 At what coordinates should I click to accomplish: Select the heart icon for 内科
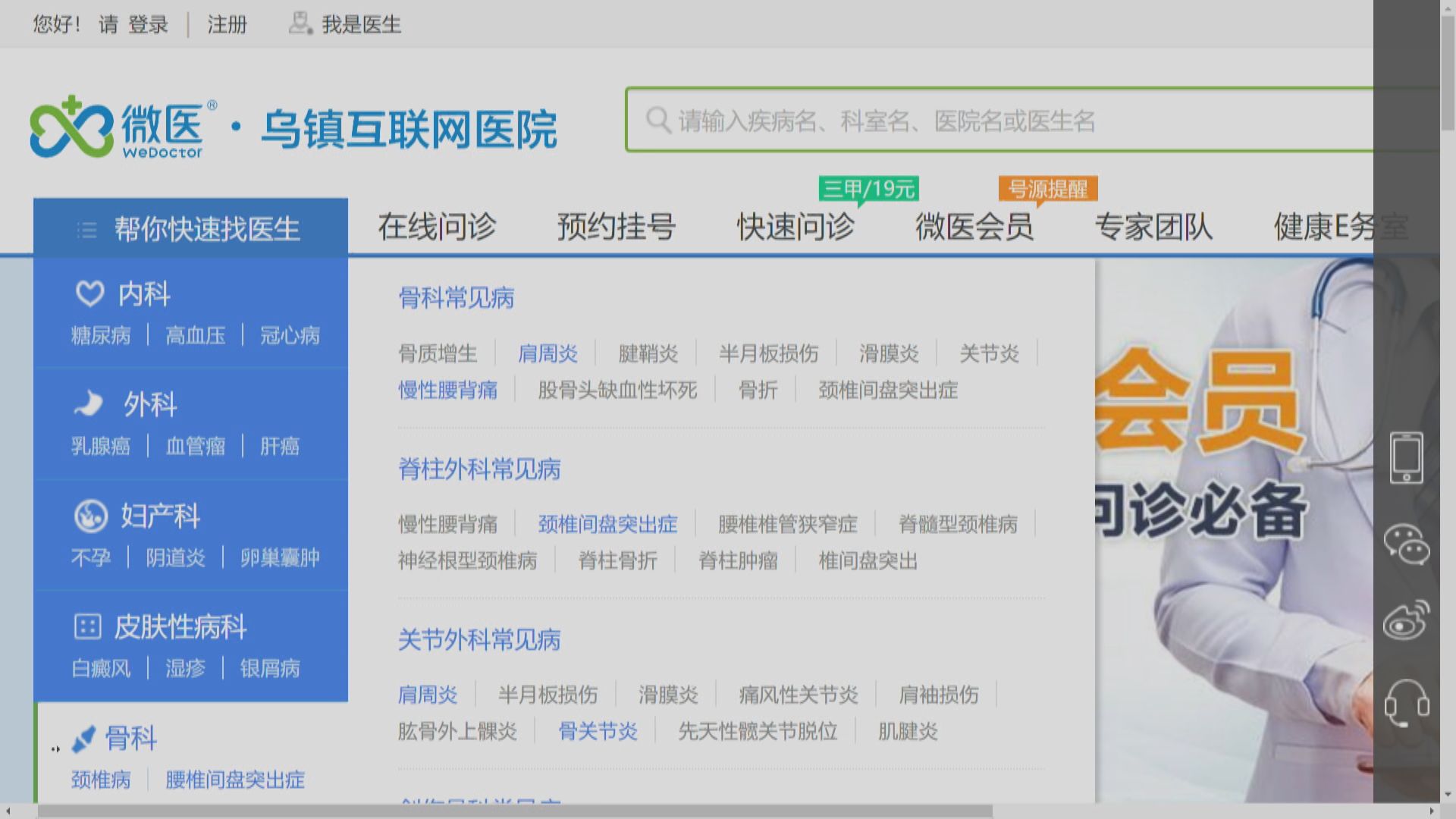pyautogui.click(x=88, y=292)
